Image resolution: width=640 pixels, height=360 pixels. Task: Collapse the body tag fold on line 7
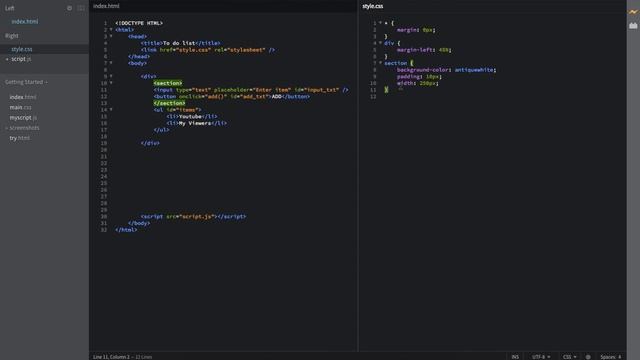[x=111, y=63]
